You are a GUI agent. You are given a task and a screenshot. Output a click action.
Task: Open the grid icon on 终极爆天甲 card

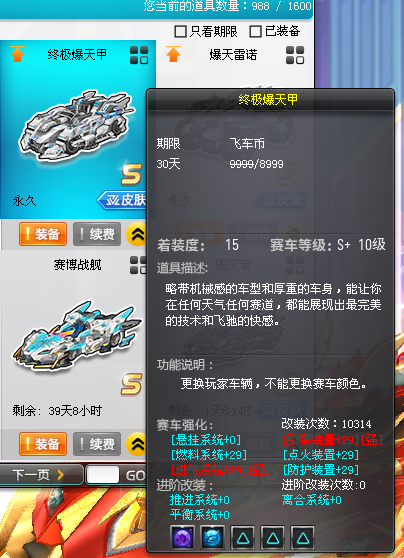pyautogui.click(x=139, y=55)
